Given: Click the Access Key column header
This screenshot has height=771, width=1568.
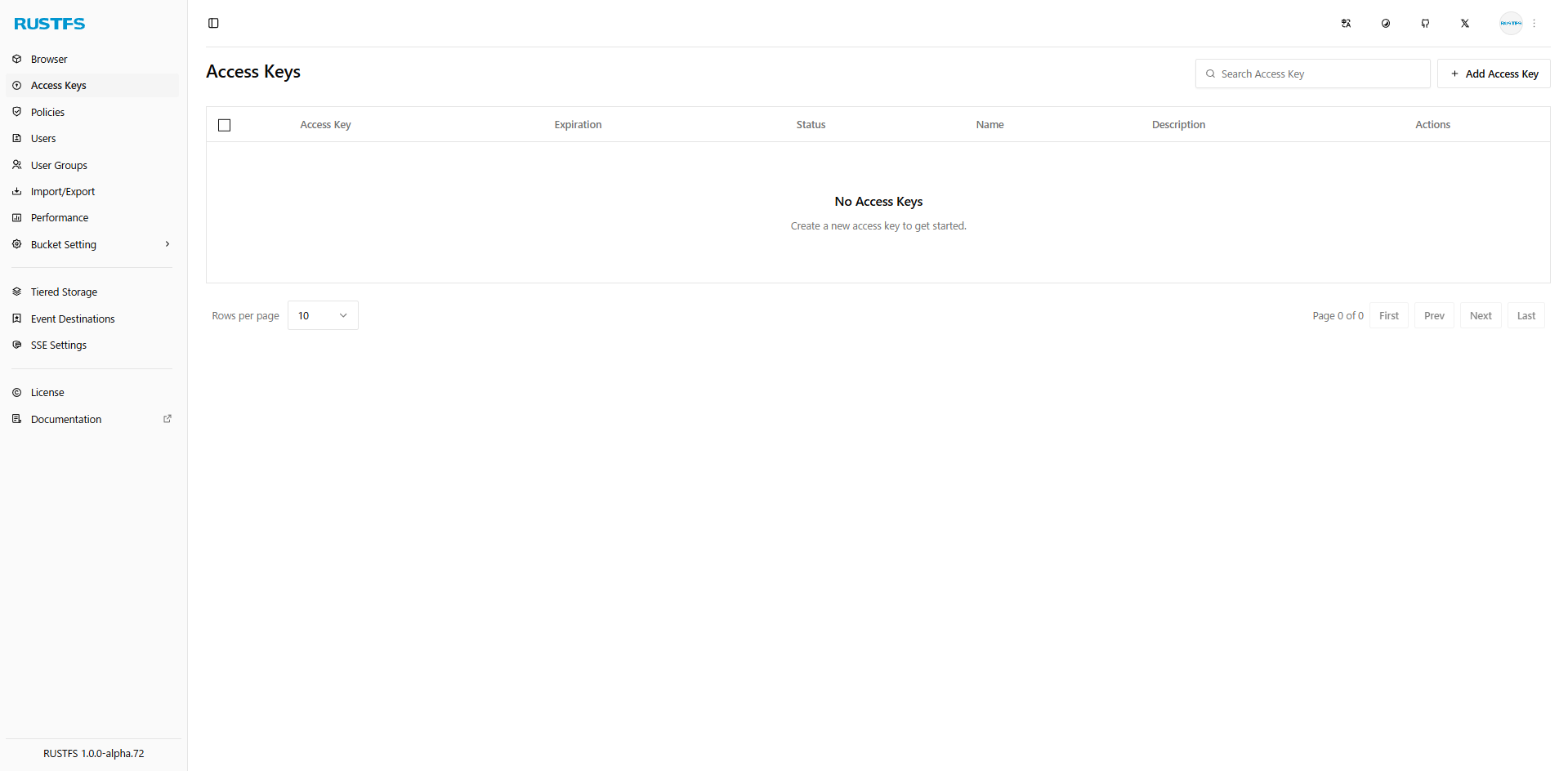Looking at the screenshot, I should (x=325, y=124).
